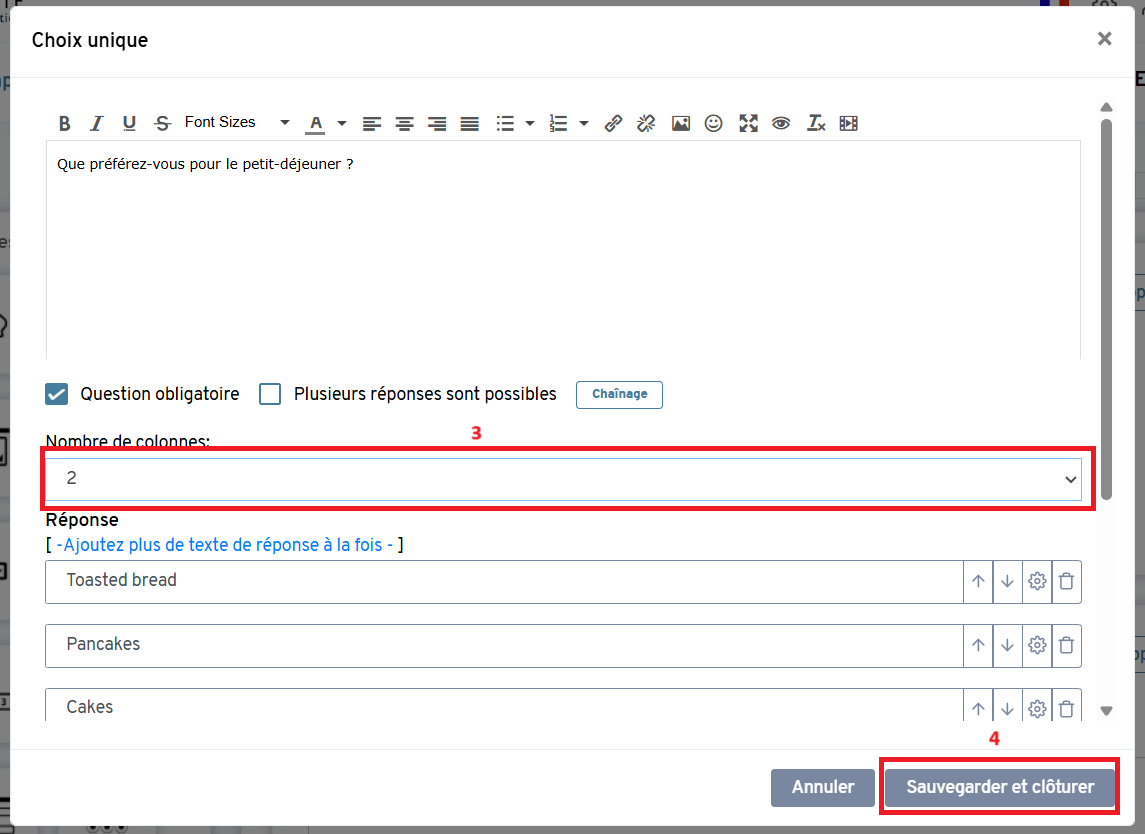Screen dimensions: 1145x834
Task: Open the bullet list style arrow
Action: click(x=530, y=123)
